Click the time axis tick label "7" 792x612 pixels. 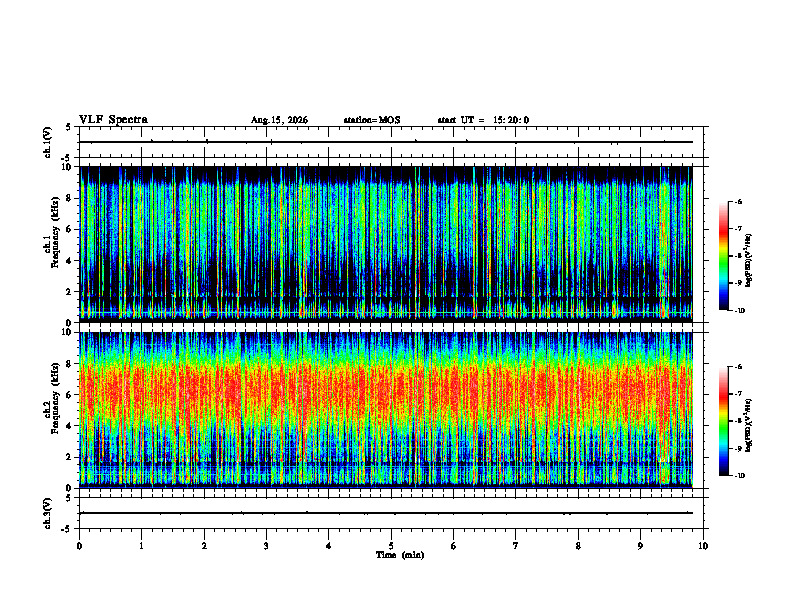click(x=516, y=546)
